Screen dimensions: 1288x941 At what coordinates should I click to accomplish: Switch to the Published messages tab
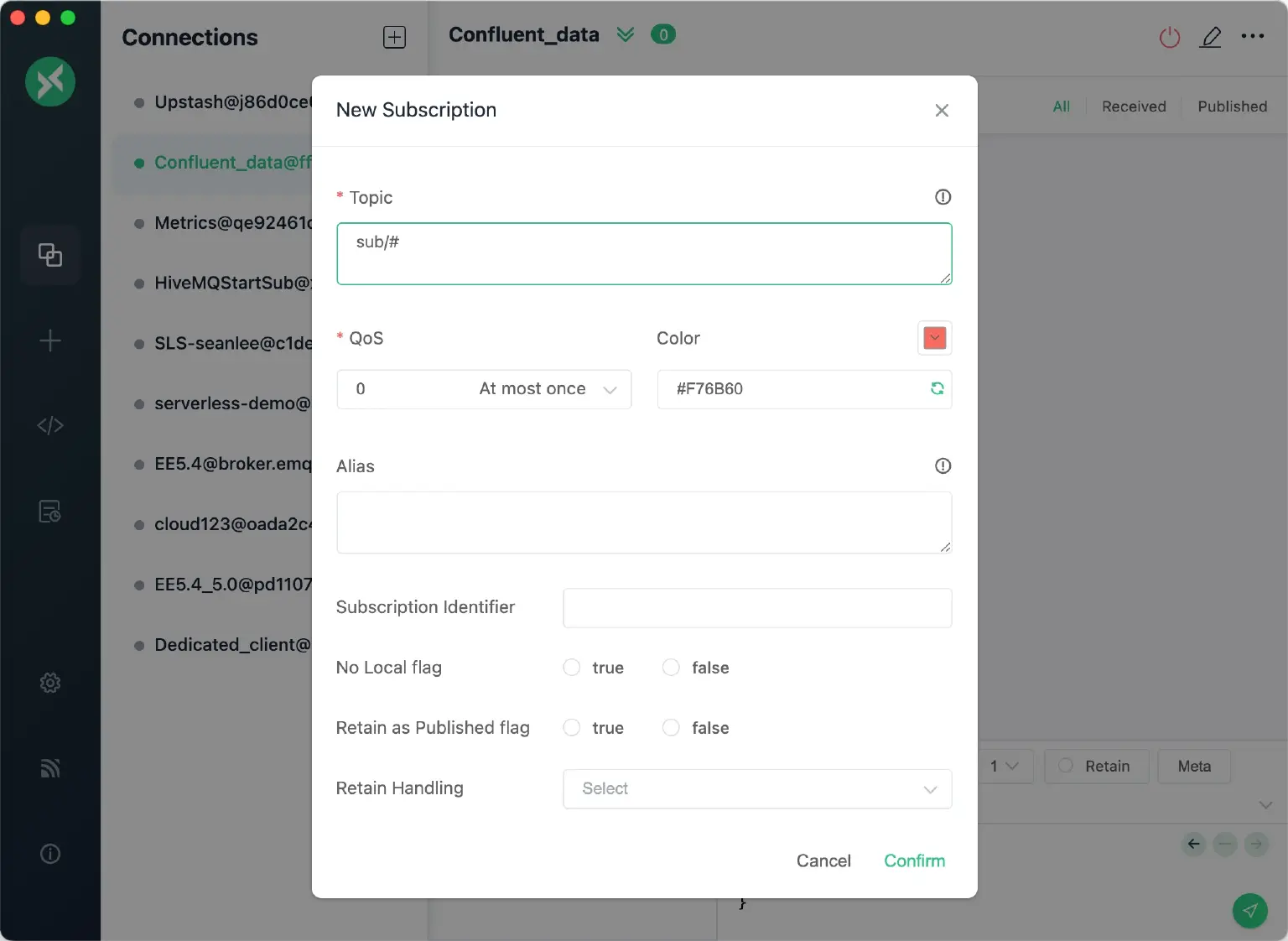coord(1232,107)
